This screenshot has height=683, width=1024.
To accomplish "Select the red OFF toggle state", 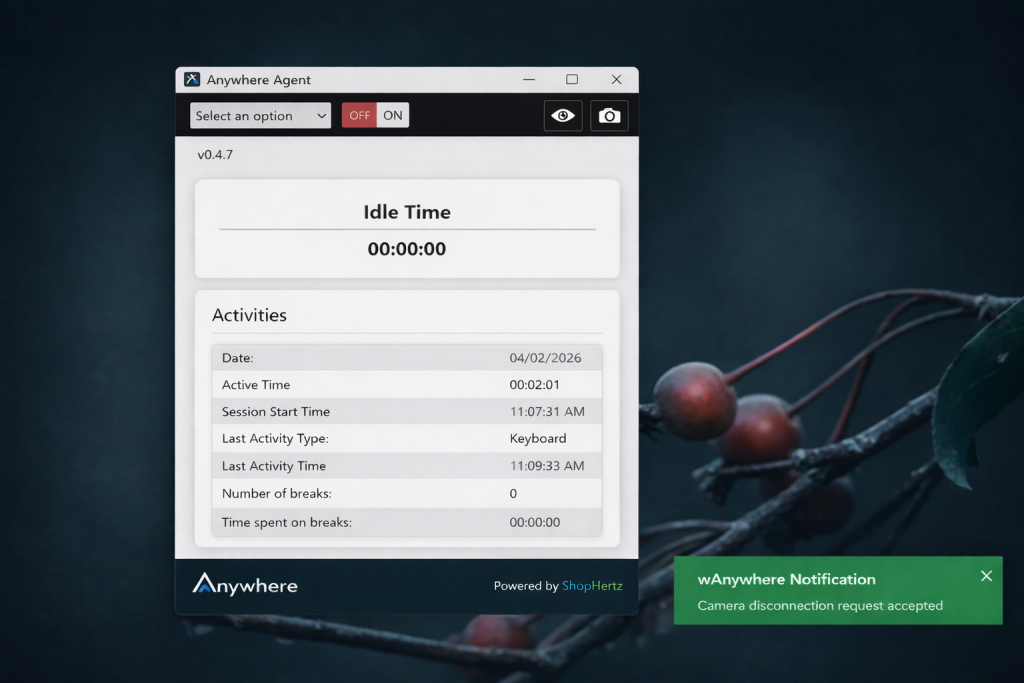I will click(359, 116).
